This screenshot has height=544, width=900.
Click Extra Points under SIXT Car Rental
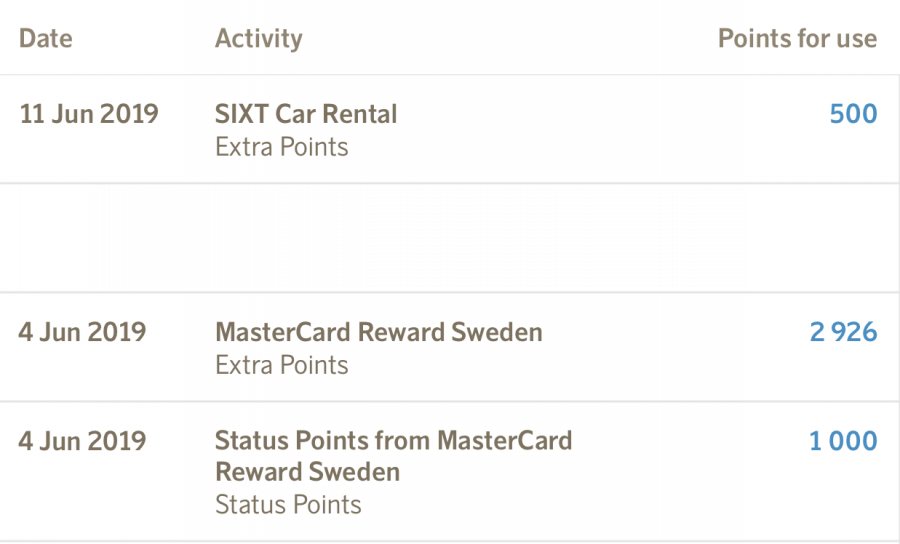pos(282,147)
